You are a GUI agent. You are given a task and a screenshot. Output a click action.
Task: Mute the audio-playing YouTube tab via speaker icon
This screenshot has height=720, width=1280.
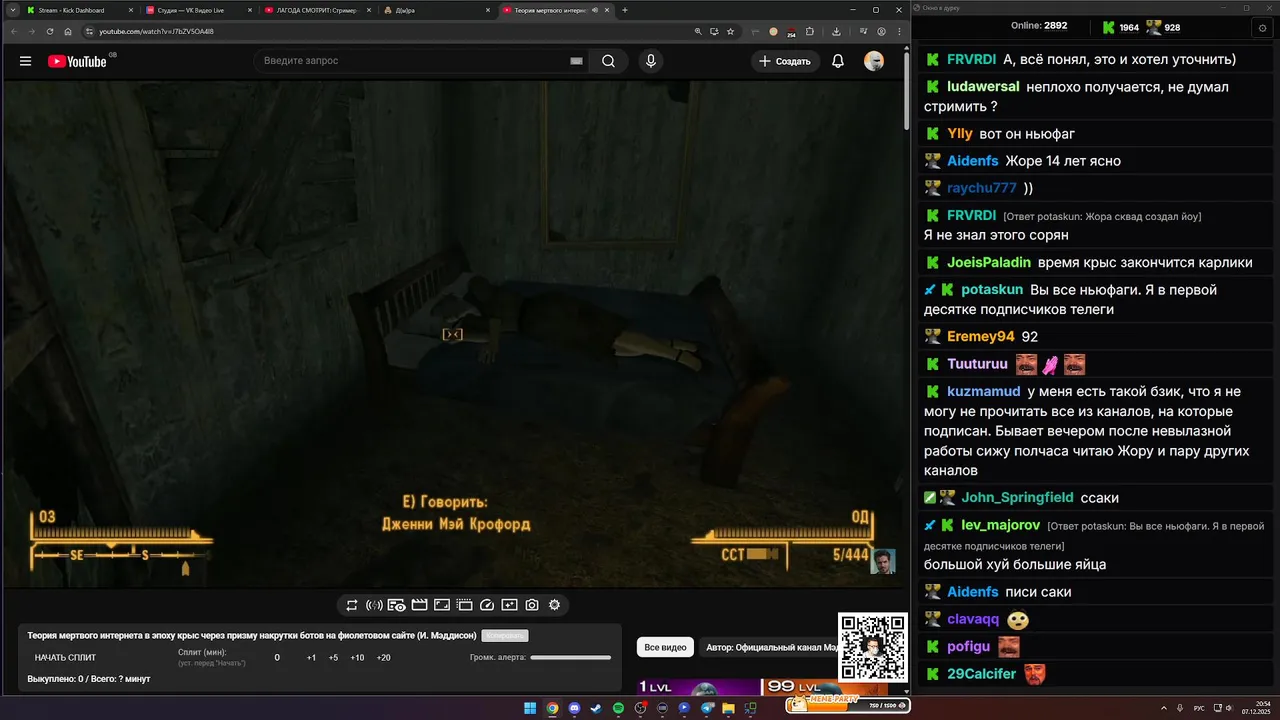595,10
